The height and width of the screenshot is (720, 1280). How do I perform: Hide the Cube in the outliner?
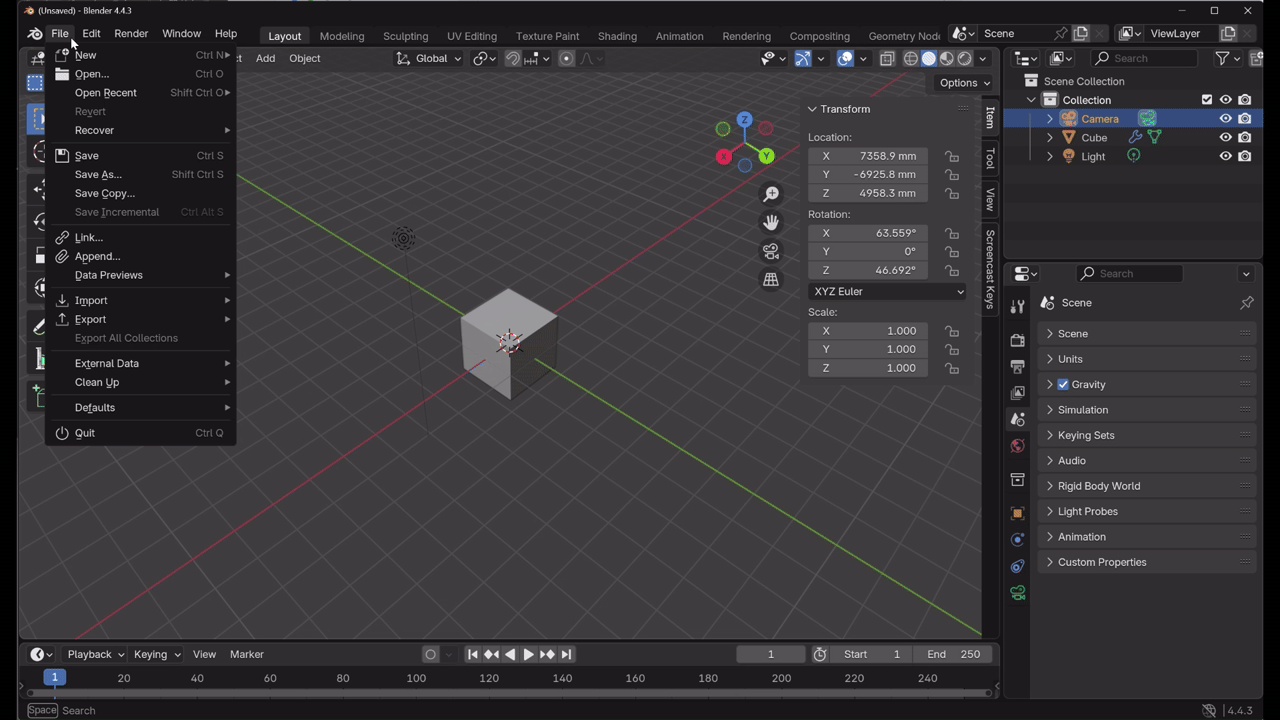[1225, 138]
